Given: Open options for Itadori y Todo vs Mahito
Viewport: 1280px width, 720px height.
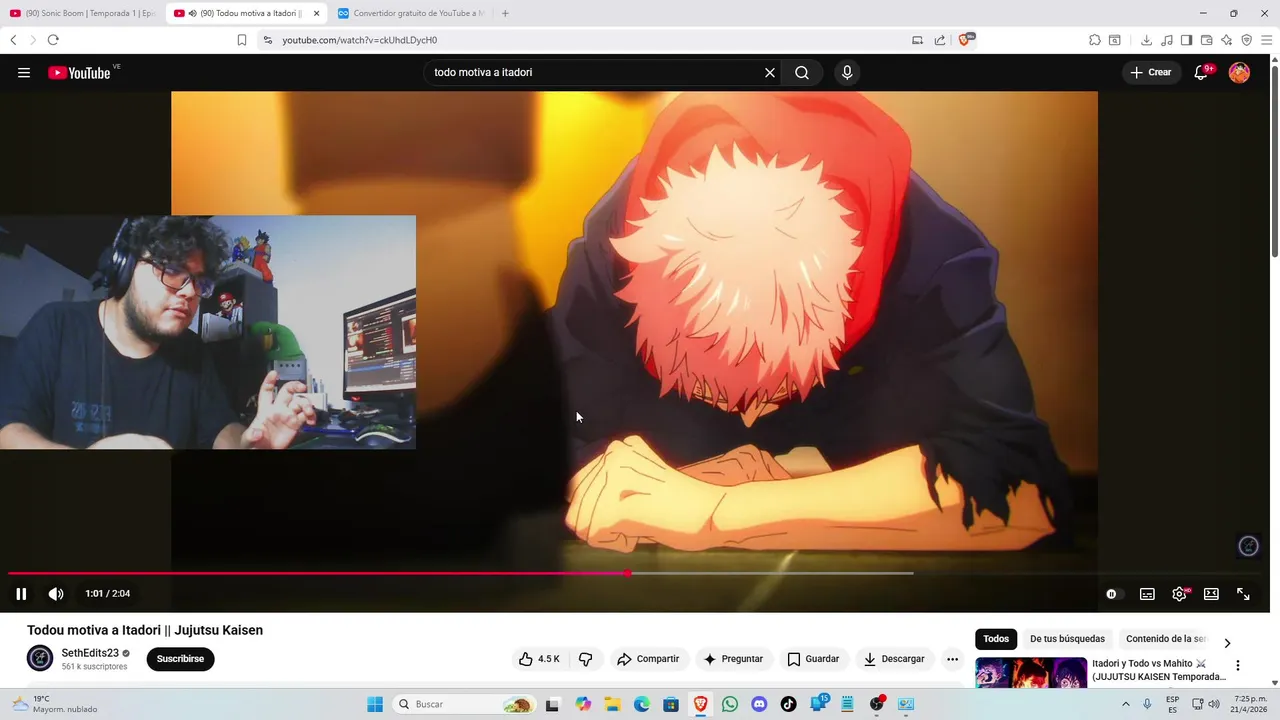Looking at the screenshot, I should point(1237,665).
